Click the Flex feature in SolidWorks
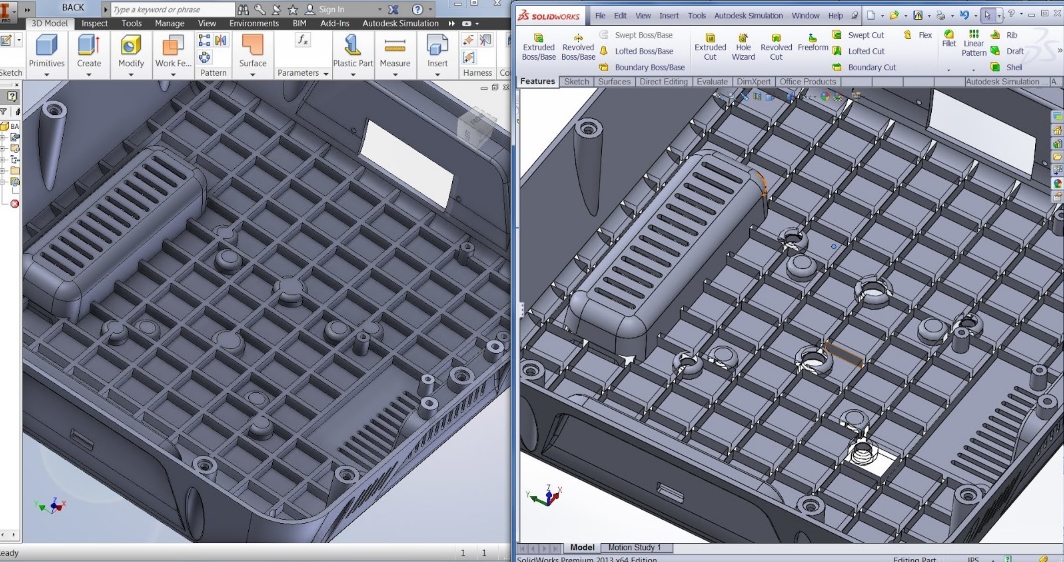This screenshot has width=1064, height=562. [x=918, y=35]
